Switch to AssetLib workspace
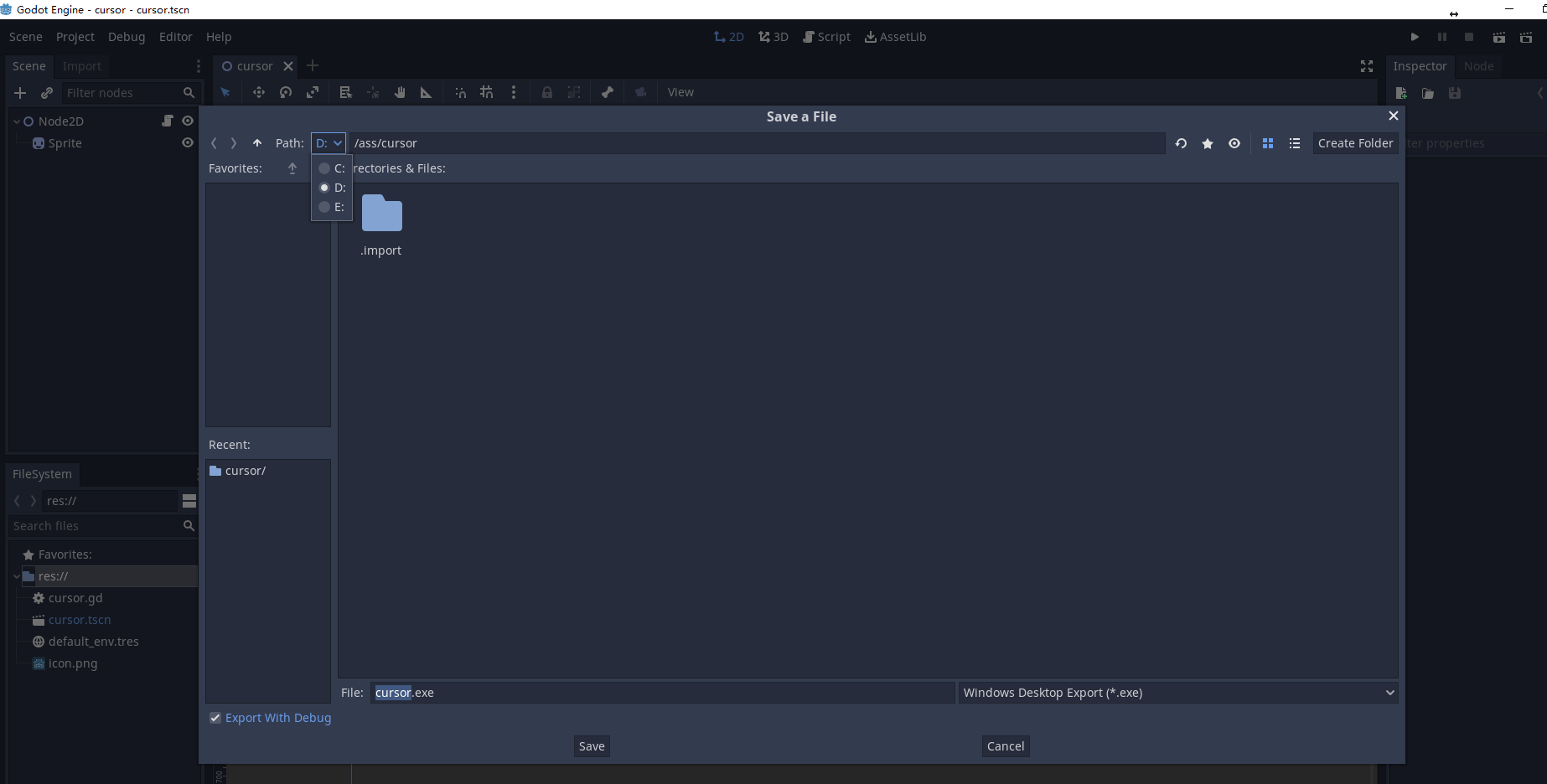This screenshot has width=1547, height=784. pyautogui.click(x=895, y=37)
